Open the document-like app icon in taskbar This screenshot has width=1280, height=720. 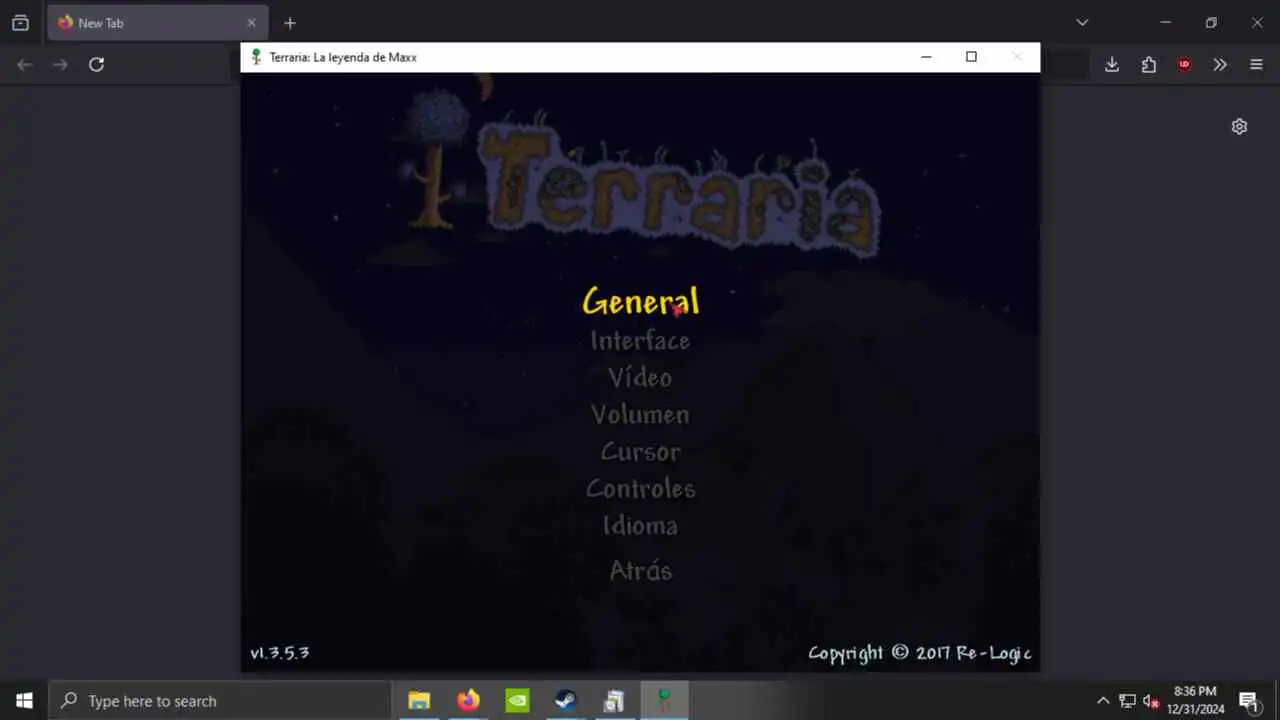pyautogui.click(x=614, y=700)
